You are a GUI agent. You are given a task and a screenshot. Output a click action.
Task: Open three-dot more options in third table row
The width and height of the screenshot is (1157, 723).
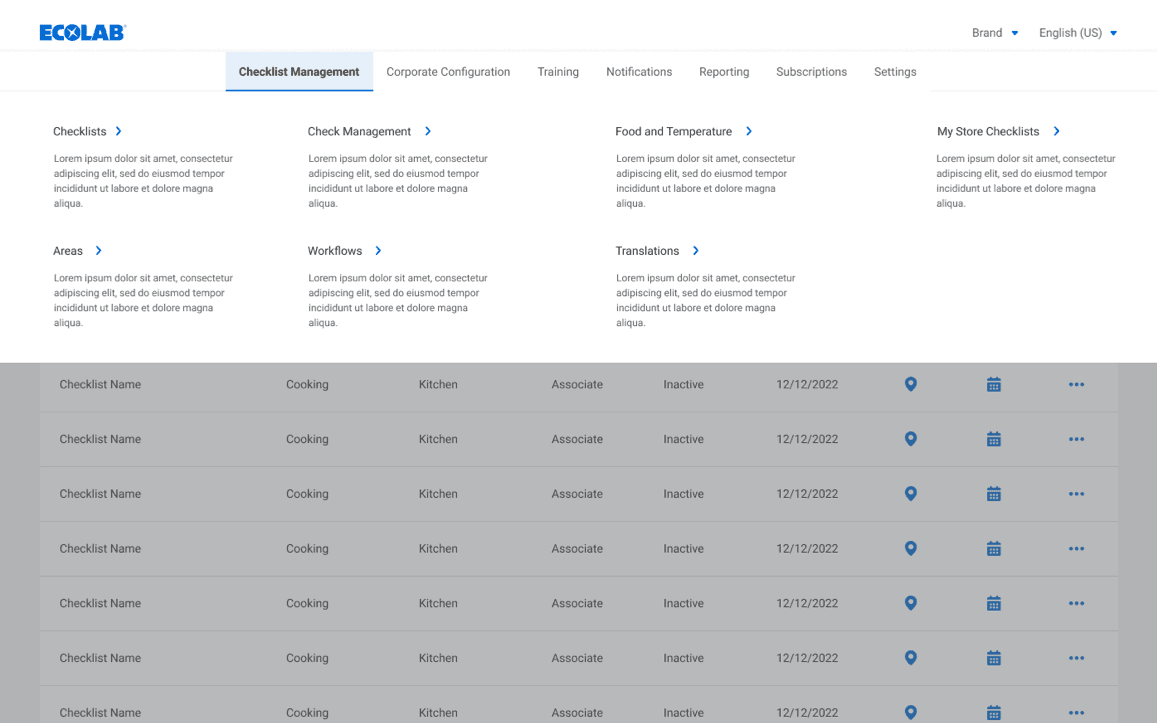[x=1077, y=494]
